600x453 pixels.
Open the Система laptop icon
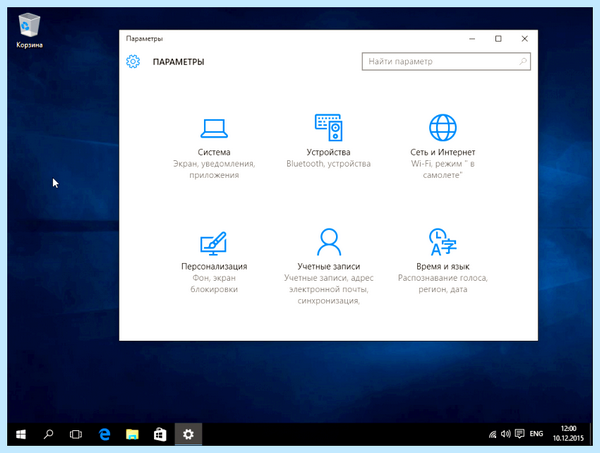tap(214, 128)
